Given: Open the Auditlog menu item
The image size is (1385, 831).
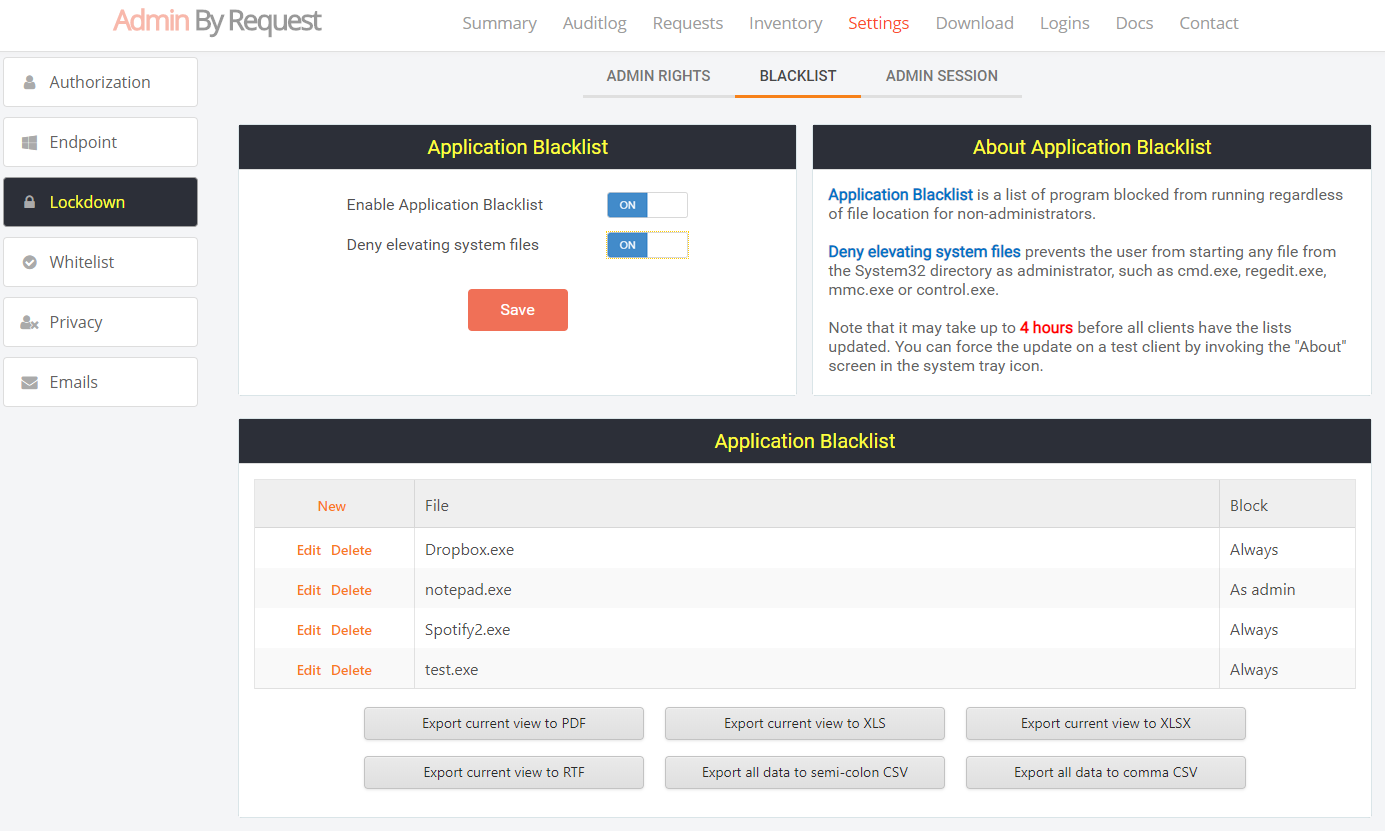Looking at the screenshot, I should click(x=594, y=23).
